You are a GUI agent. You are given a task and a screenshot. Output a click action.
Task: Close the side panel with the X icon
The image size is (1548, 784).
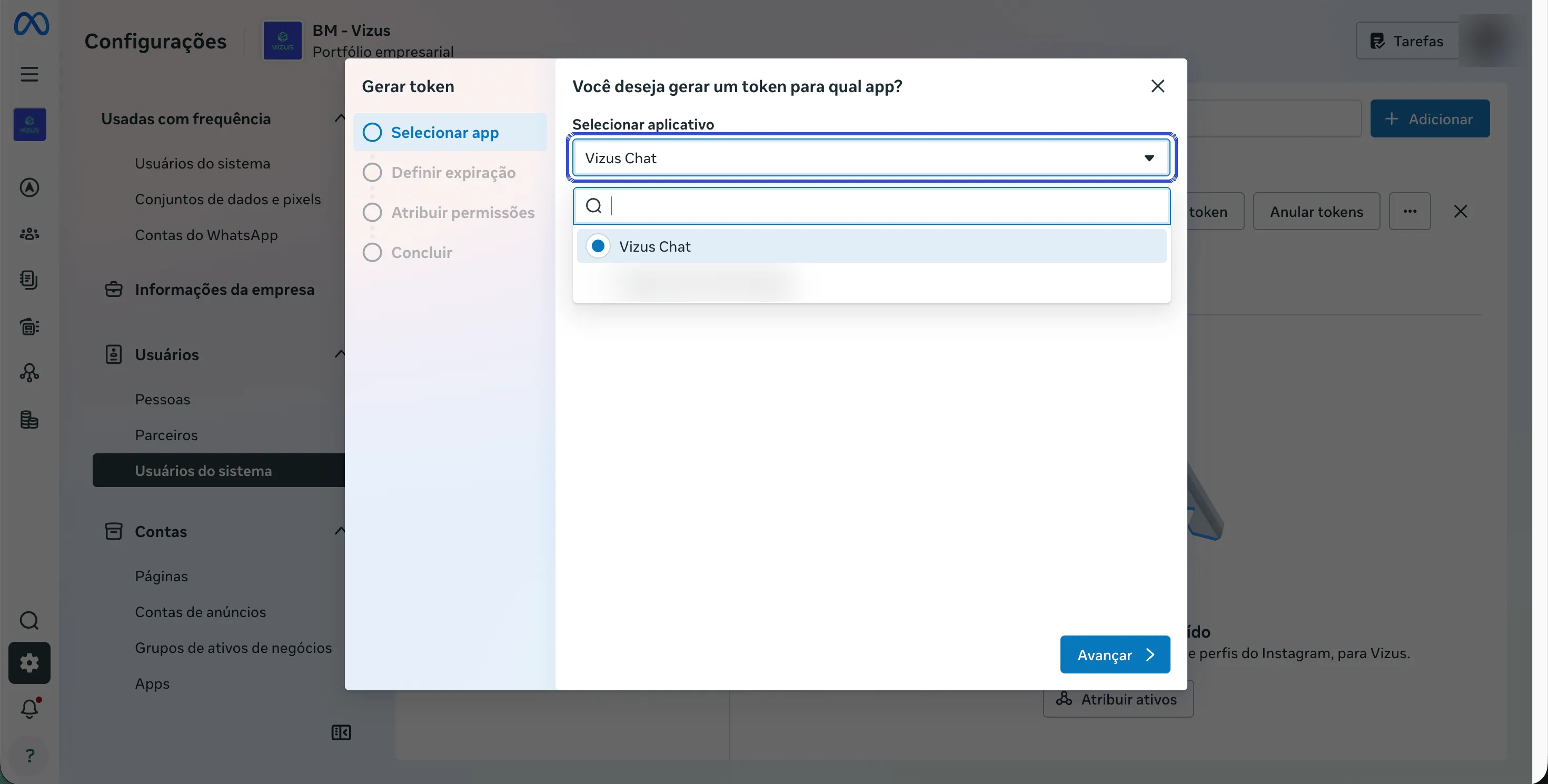1460,211
